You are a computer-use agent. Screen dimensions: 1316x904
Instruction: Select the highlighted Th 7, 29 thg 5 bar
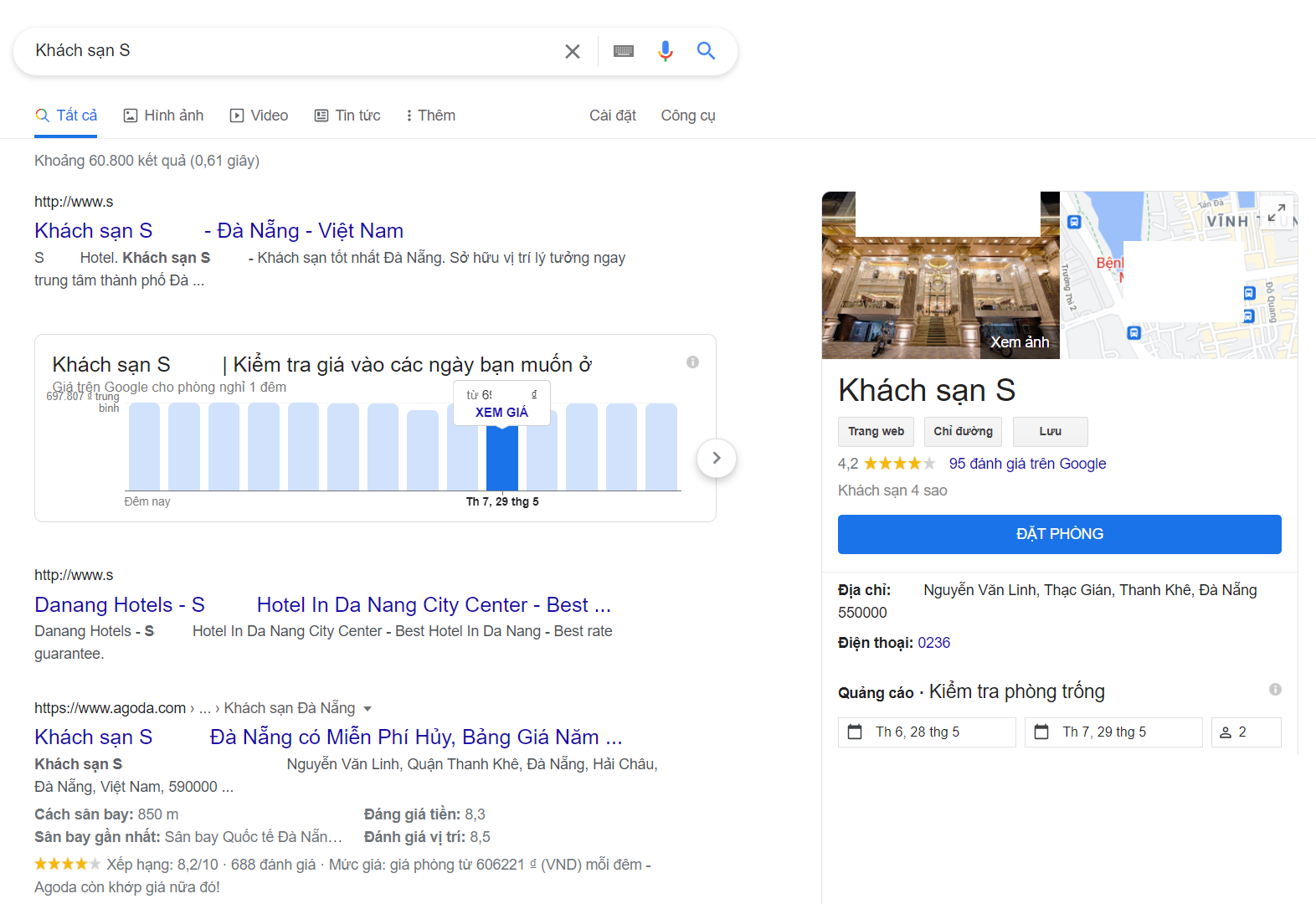coord(502,458)
